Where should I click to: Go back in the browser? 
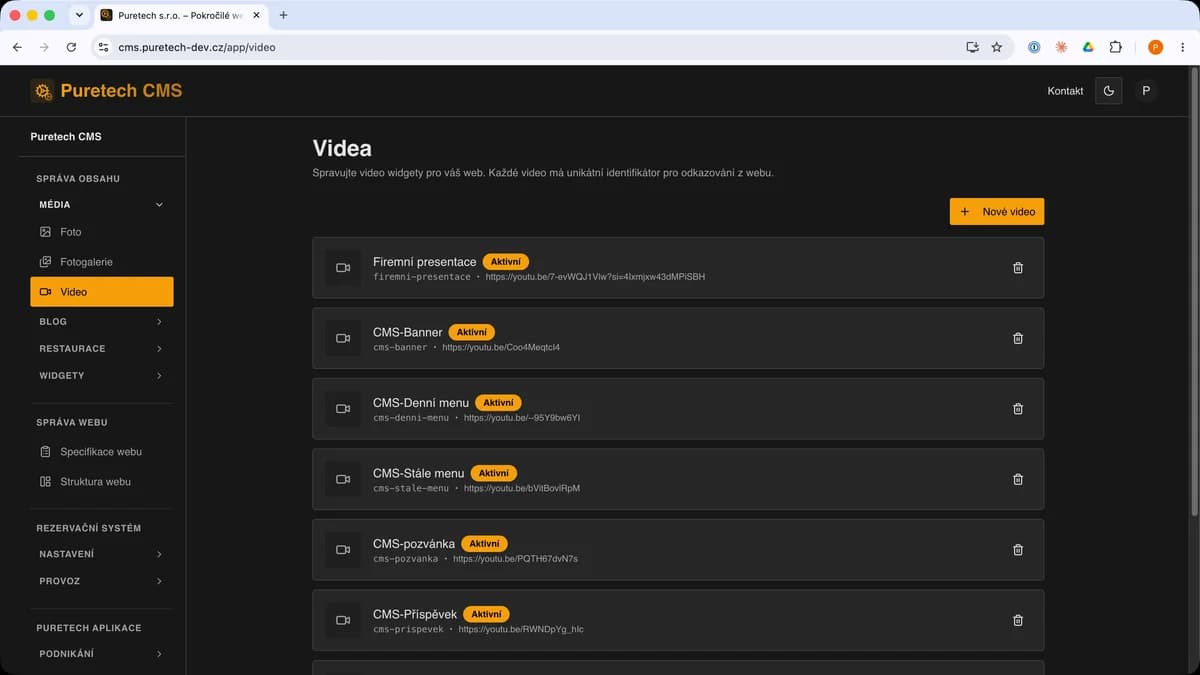coord(17,47)
